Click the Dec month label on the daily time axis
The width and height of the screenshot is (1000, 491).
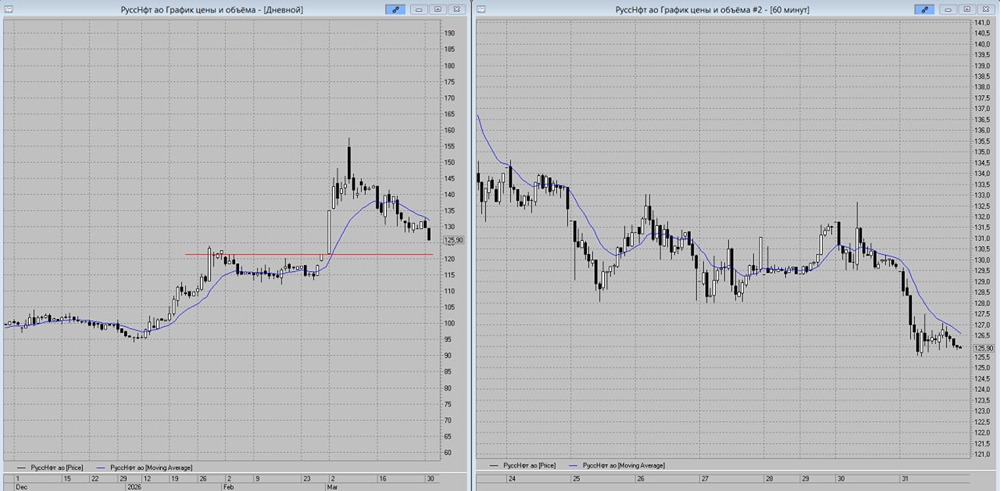[x=21, y=486]
